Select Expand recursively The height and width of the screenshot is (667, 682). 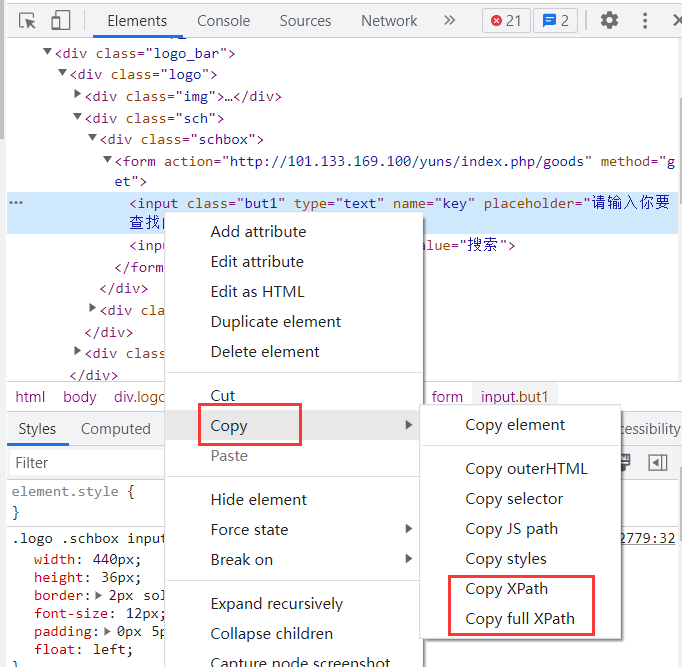point(277,604)
